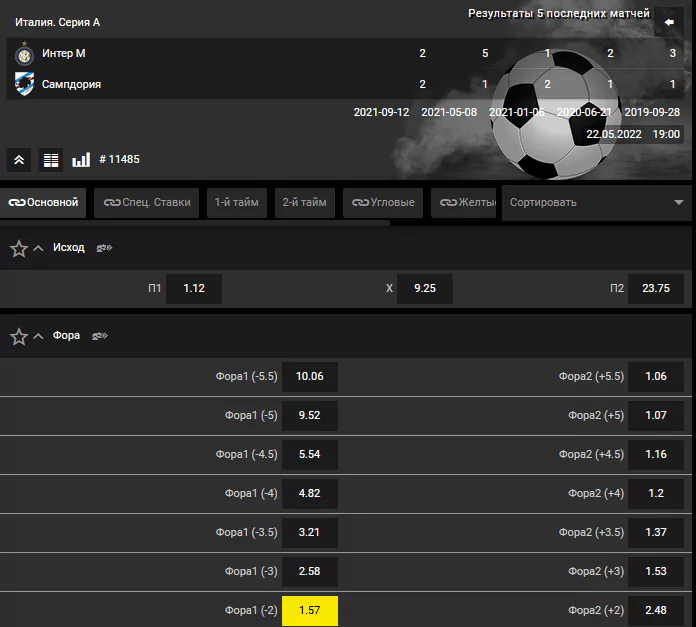
Task: Open the Сортировать dropdown
Action: point(597,202)
